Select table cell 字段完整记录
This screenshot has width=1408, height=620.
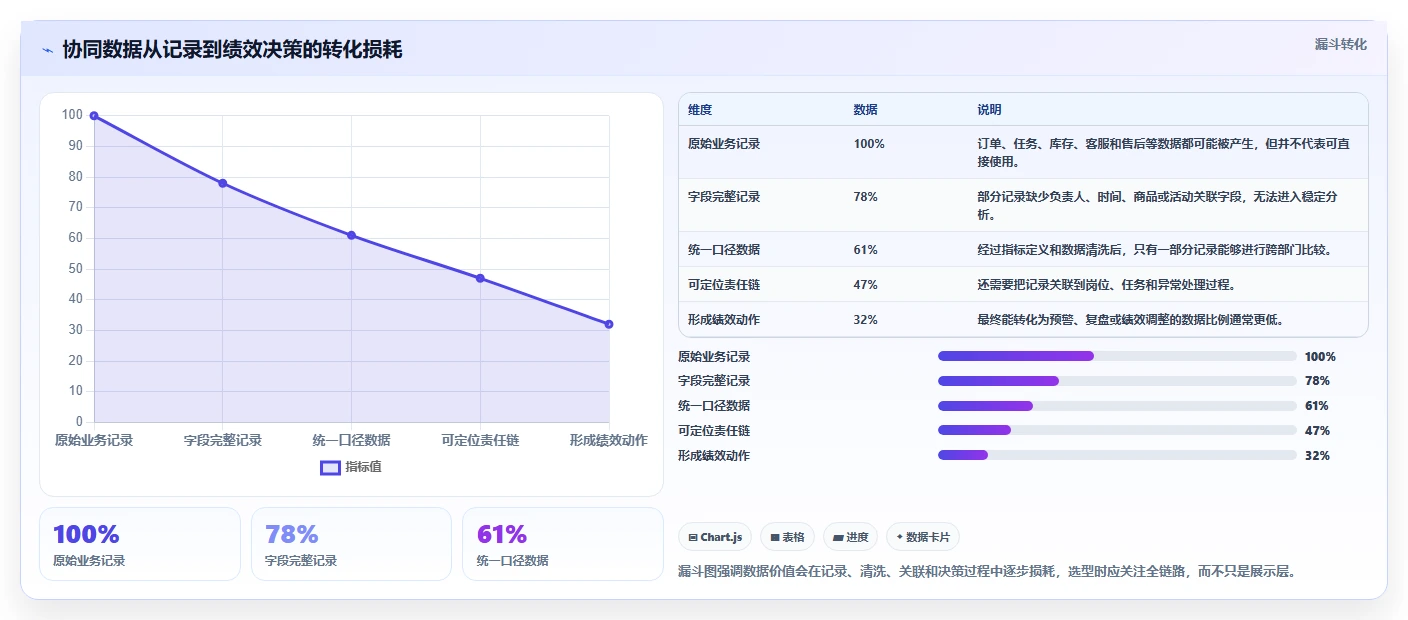pyautogui.click(x=724, y=197)
